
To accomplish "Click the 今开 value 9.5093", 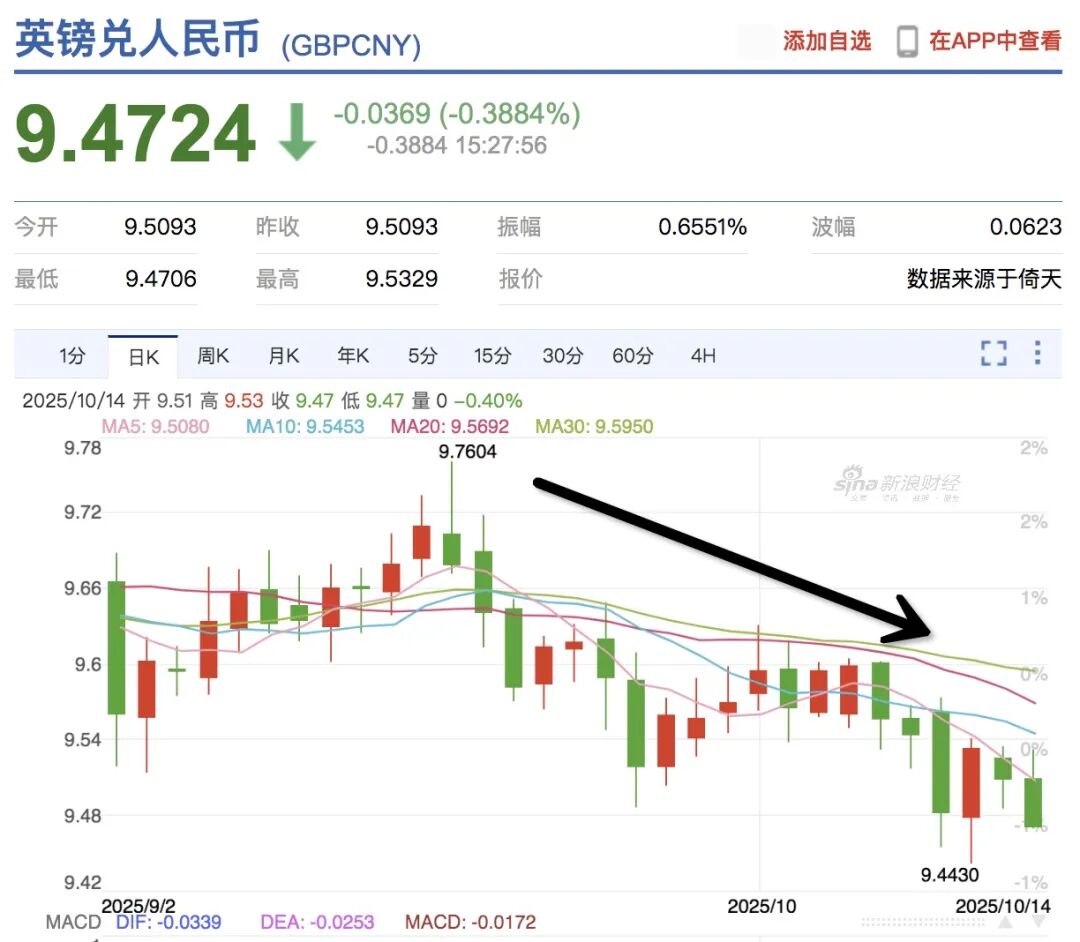I will (x=160, y=227).
